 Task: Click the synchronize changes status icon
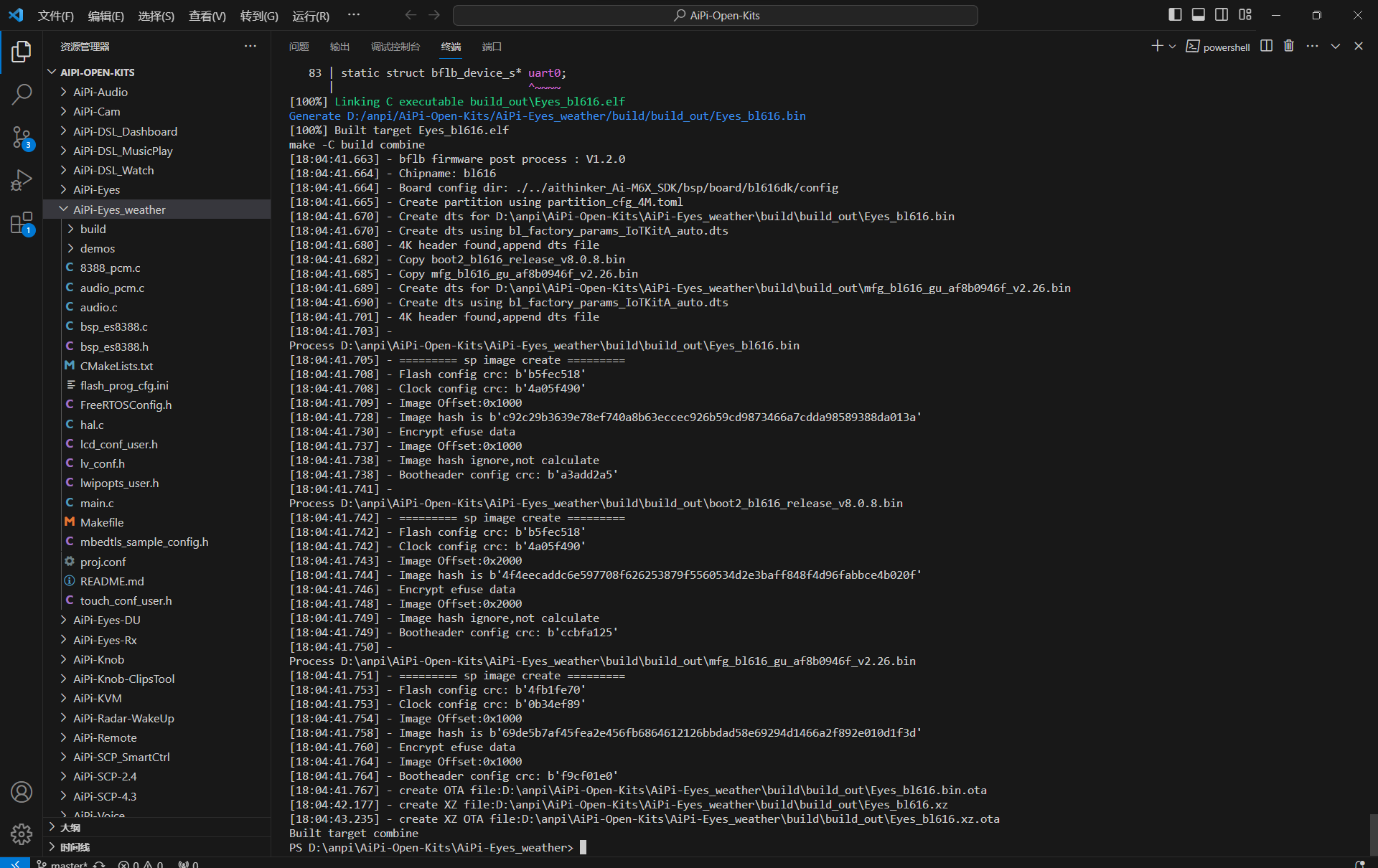(x=99, y=864)
